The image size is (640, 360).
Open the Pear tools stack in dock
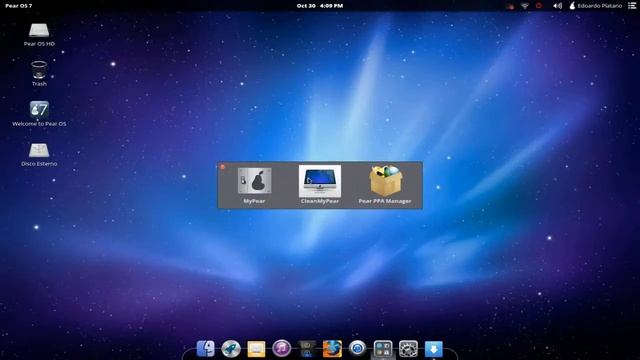pos(383,349)
